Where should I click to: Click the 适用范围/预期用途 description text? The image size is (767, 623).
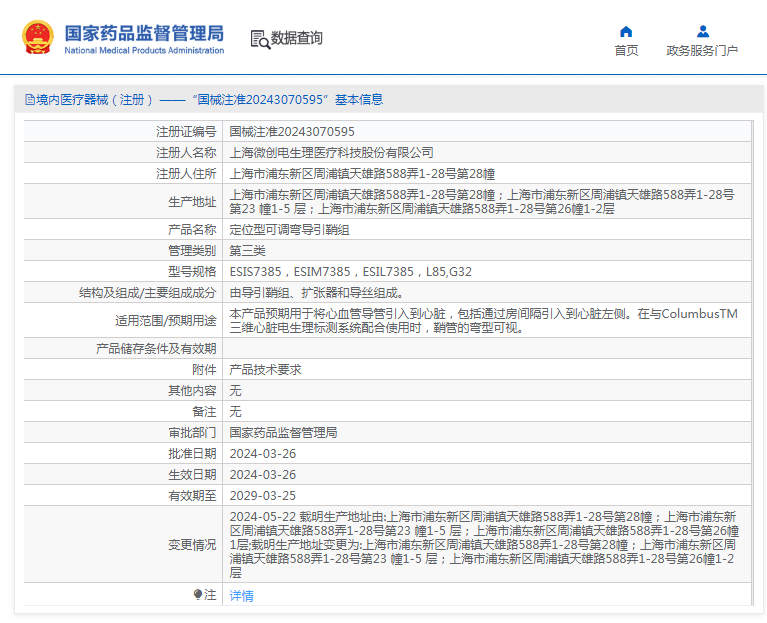click(483, 320)
